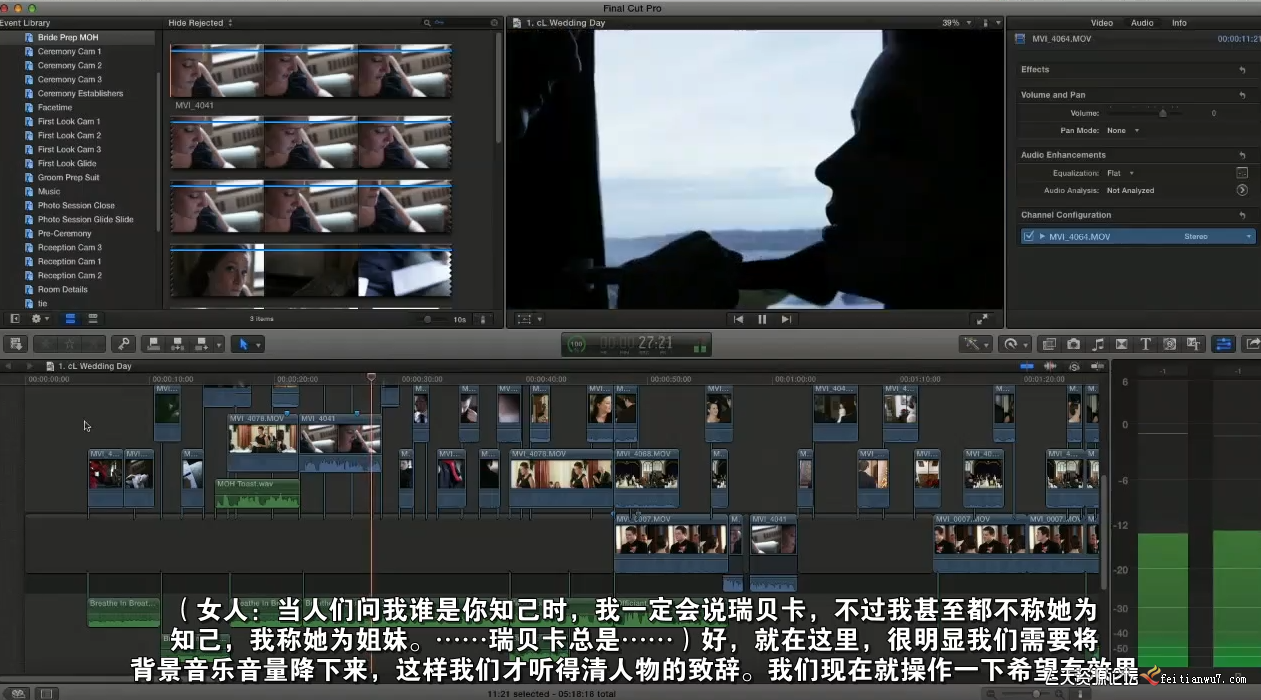Image resolution: width=1261 pixels, height=700 pixels.
Task: Open the Pan Mode dropdown
Action: tap(1122, 131)
